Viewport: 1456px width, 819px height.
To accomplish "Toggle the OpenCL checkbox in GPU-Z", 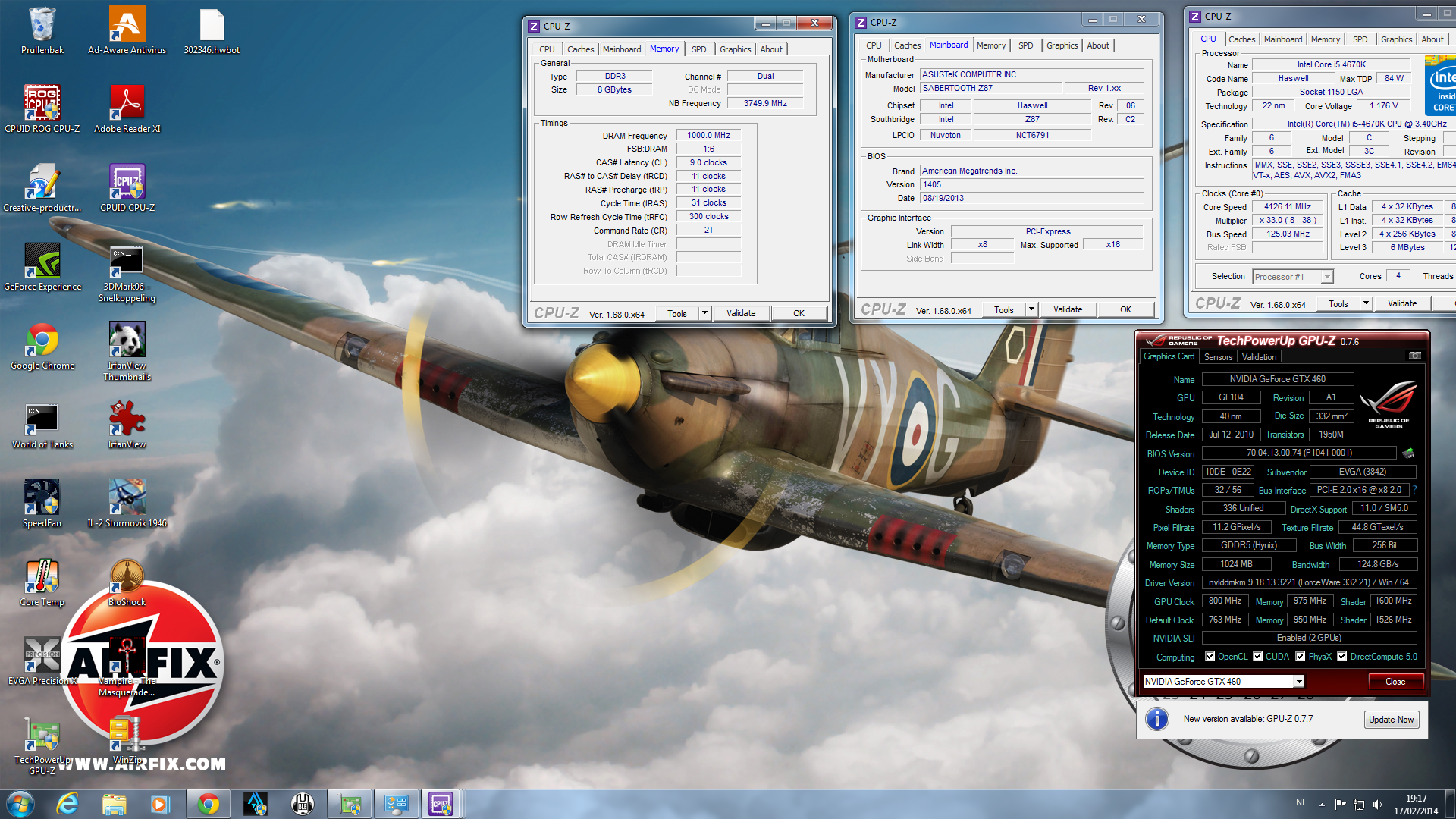I will pos(1210,657).
